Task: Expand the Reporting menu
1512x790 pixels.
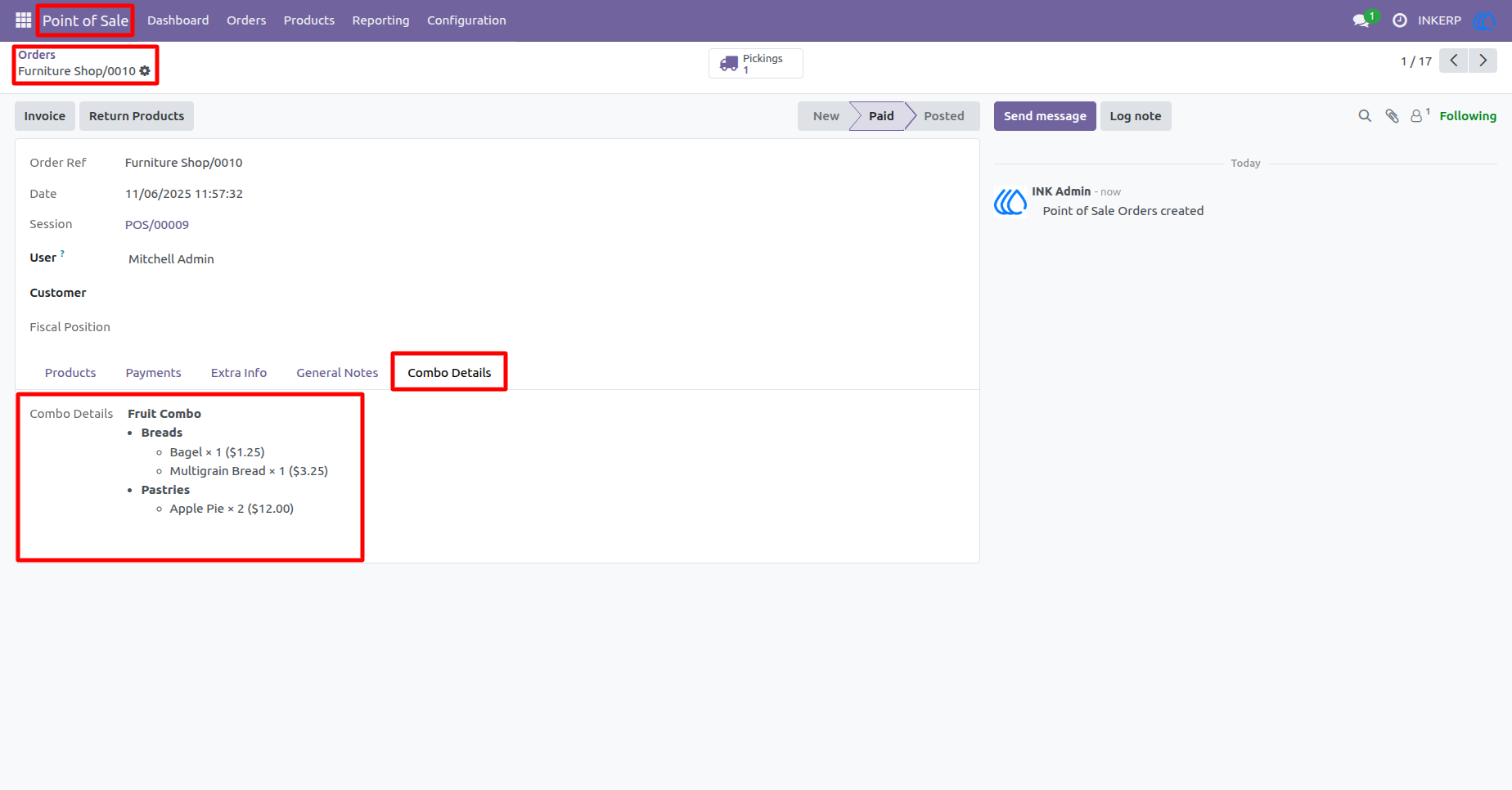Action: (380, 20)
